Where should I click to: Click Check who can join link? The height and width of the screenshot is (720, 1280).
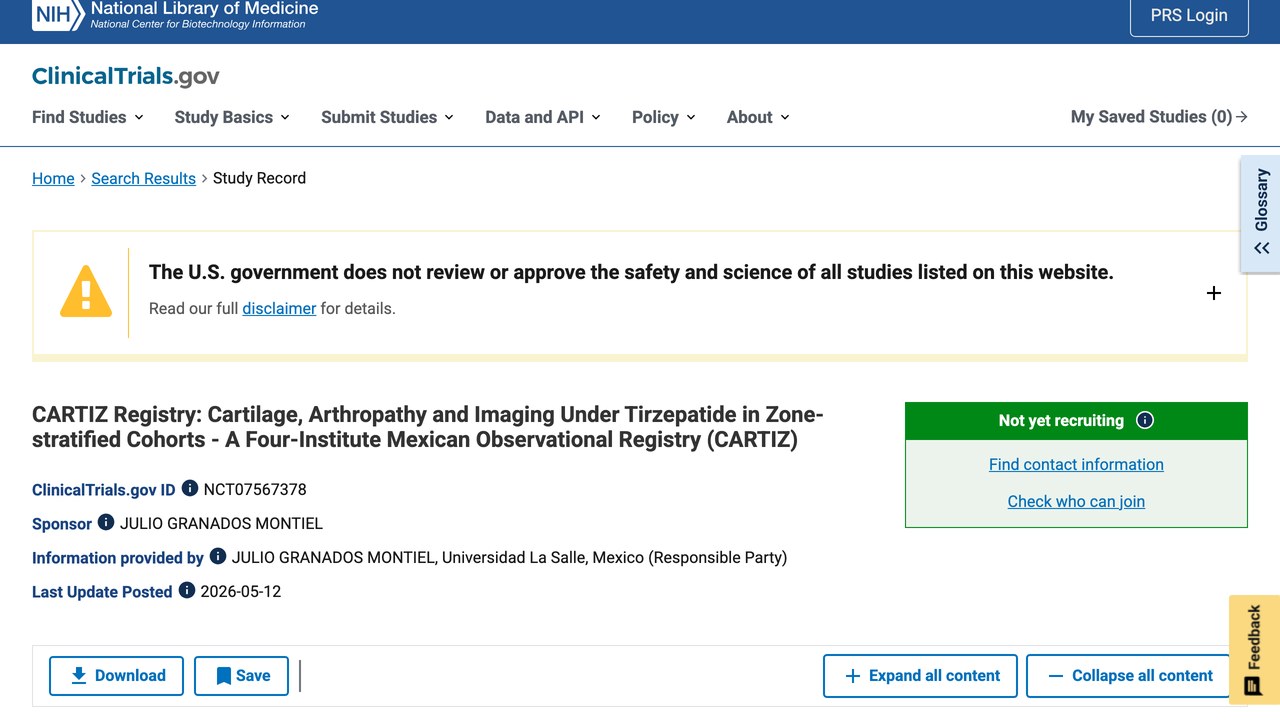pyautogui.click(x=1076, y=501)
